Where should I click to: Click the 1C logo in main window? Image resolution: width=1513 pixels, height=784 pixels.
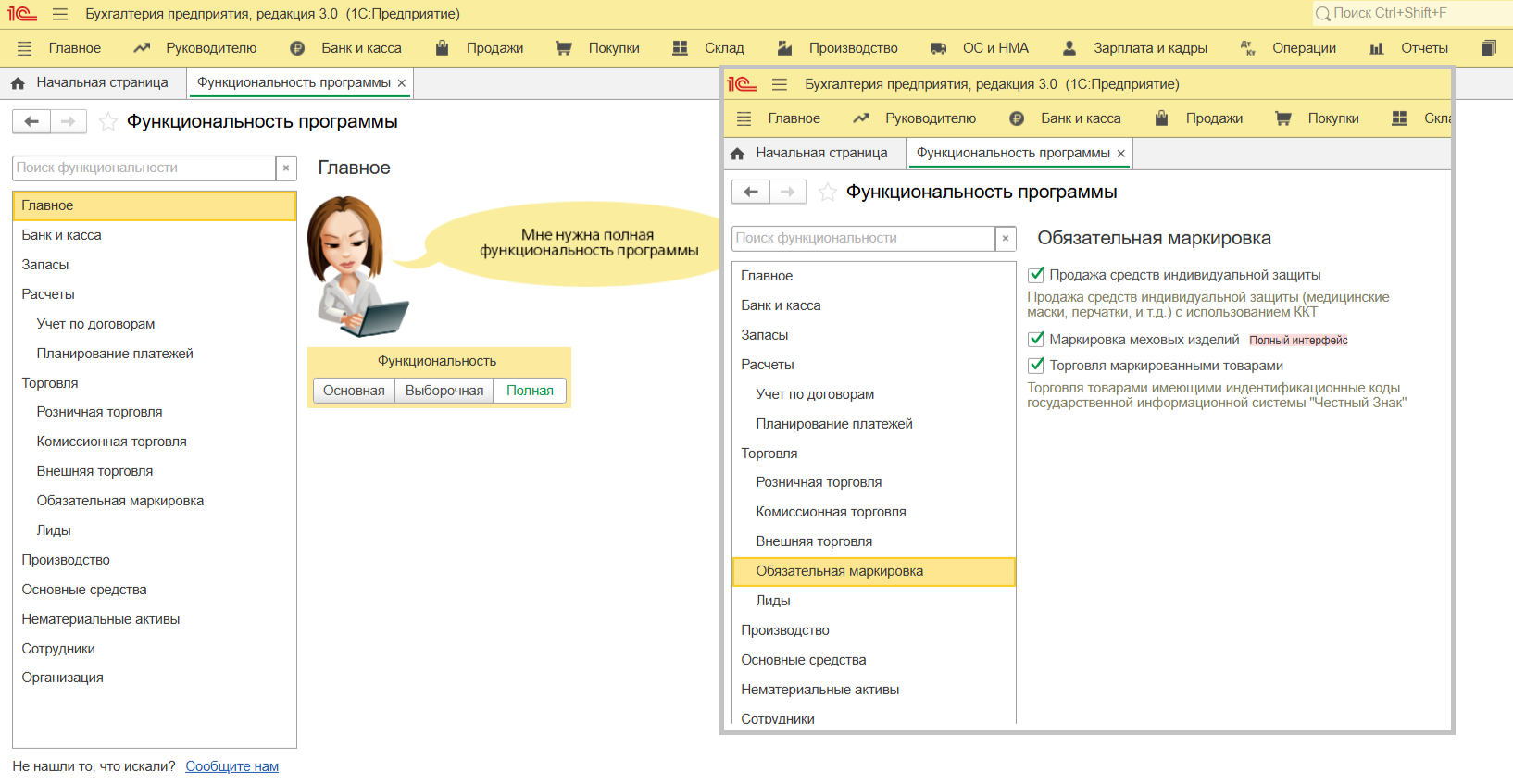22,14
